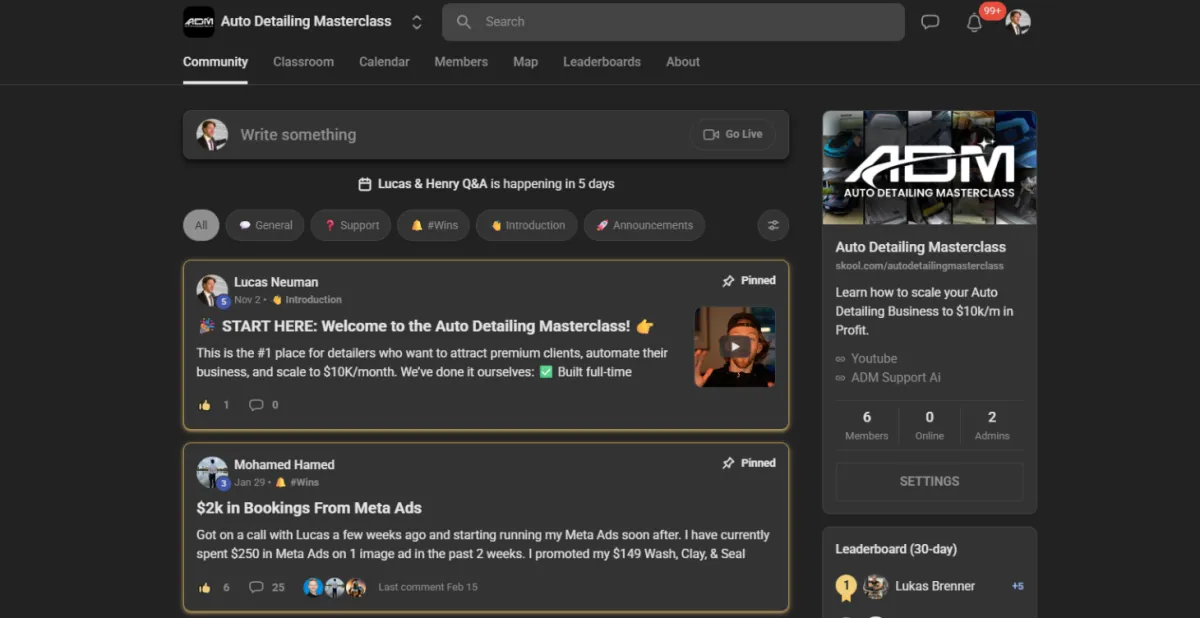Open the $2k in Bookings From Meta Ads post
The height and width of the screenshot is (618, 1200).
[x=309, y=508]
